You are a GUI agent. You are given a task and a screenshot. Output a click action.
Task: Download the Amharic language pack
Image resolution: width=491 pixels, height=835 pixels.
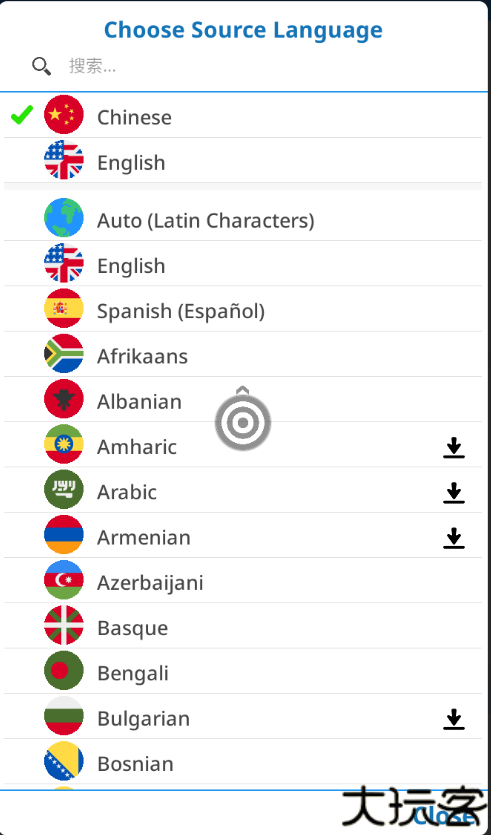click(x=454, y=447)
